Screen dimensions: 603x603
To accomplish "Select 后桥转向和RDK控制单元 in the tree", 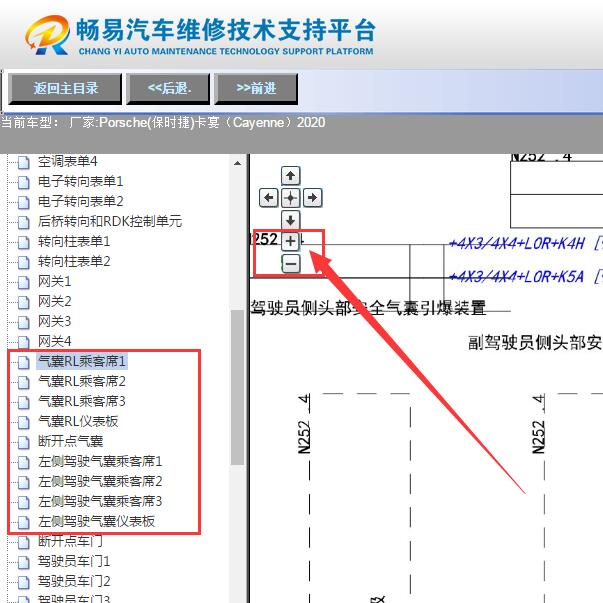I will click(x=110, y=222).
